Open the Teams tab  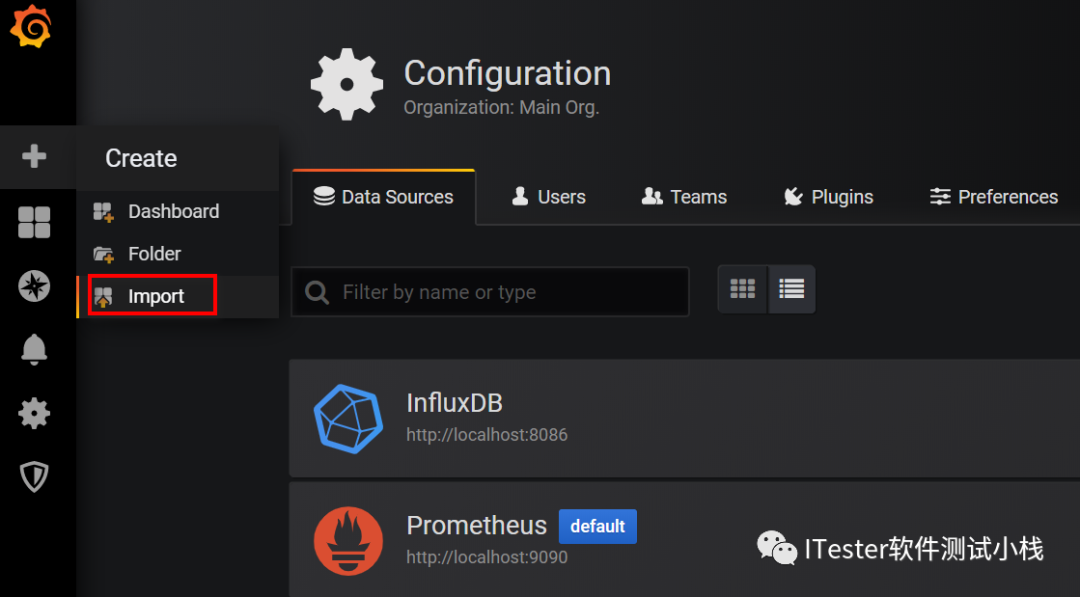tap(685, 197)
